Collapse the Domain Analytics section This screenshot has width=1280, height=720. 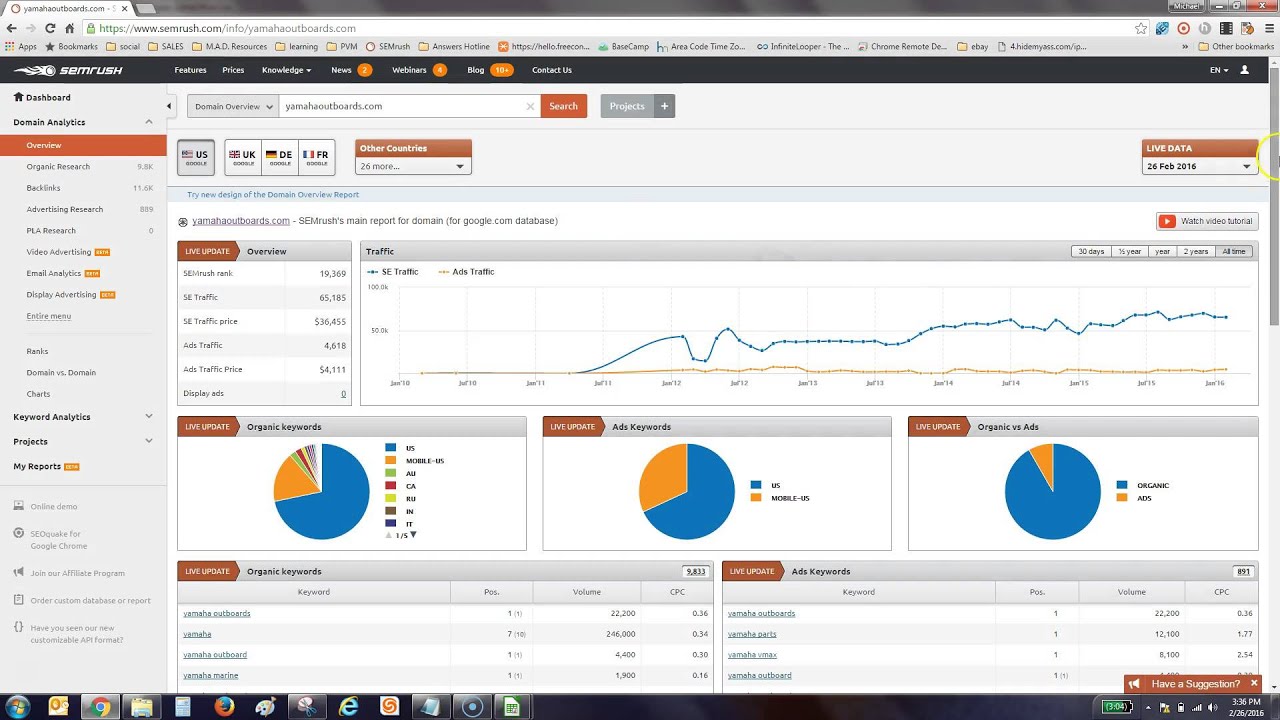tap(149, 122)
